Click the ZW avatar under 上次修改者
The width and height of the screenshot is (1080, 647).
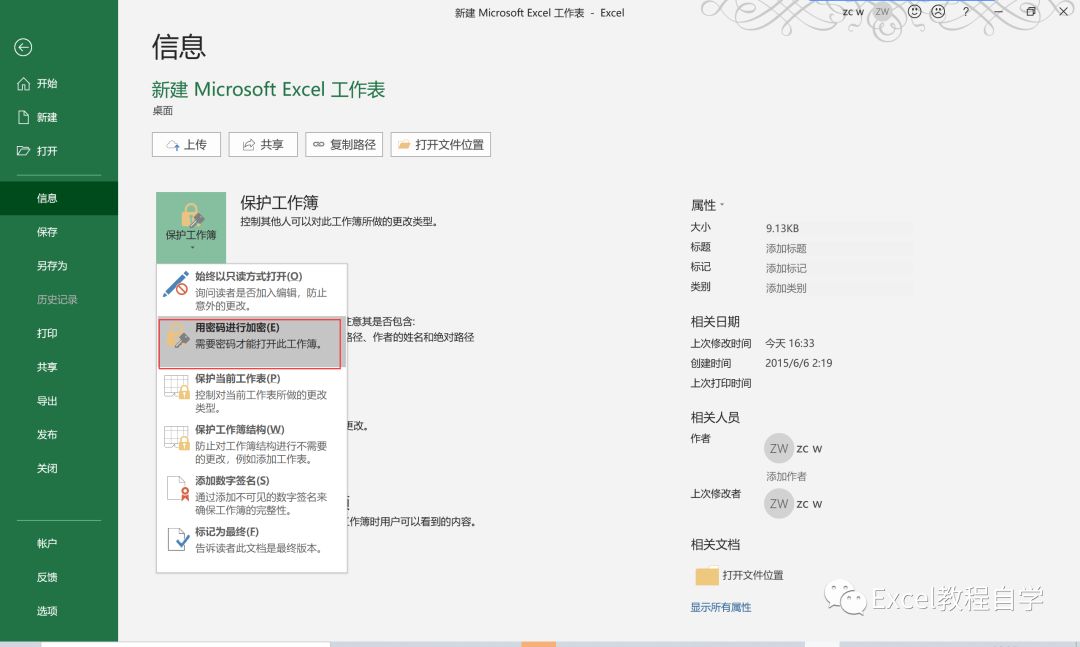(779, 504)
